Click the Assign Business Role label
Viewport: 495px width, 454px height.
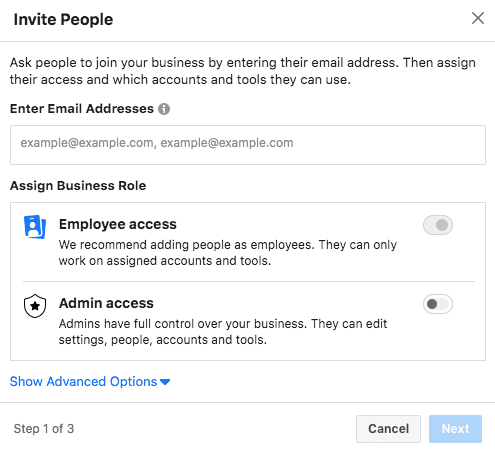[x=78, y=186]
